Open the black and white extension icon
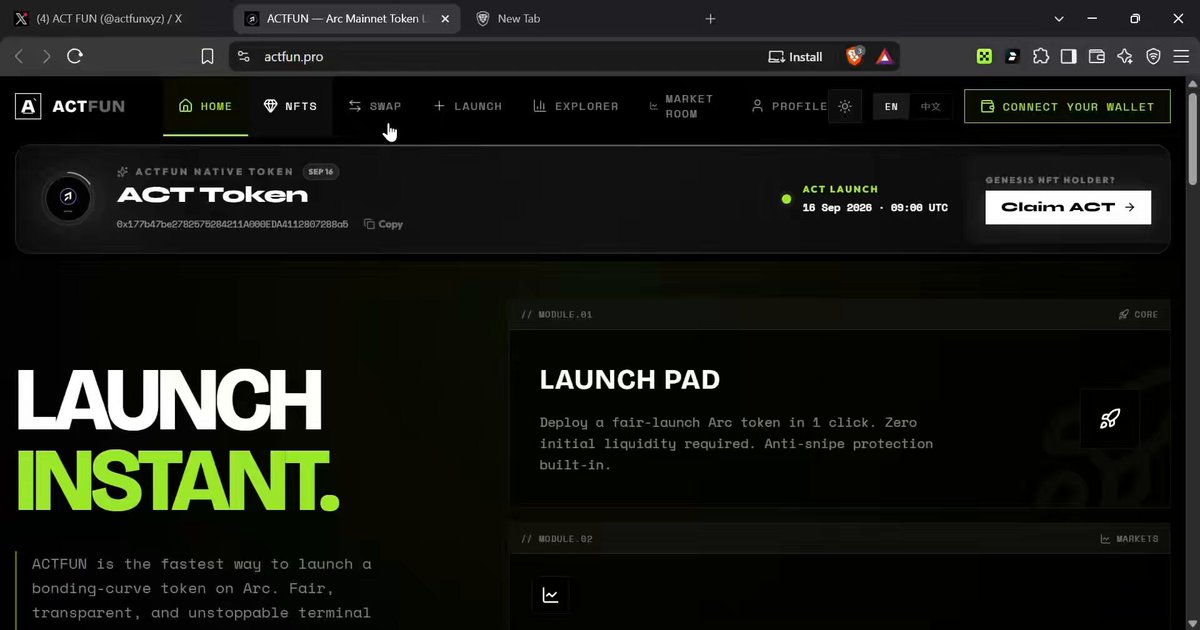Viewport: 1200px width, 630px height. click(1013, 57)
